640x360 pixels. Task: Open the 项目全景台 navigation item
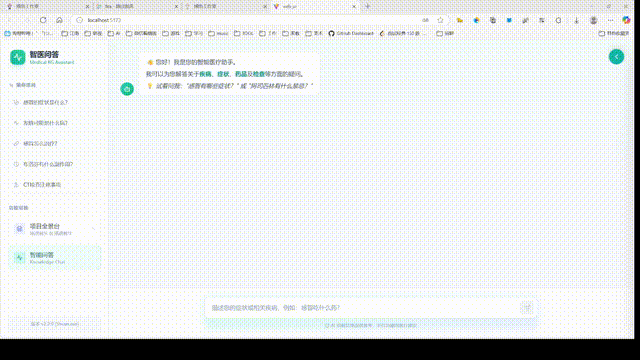click(x=54, y=229)
